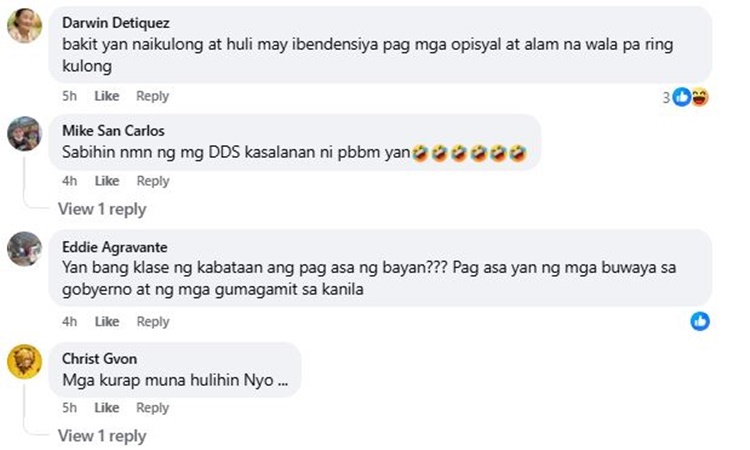Viewport: 750px width, 450px height.
Task: Like Christ Gvon's comment
Action: (107, 408)
